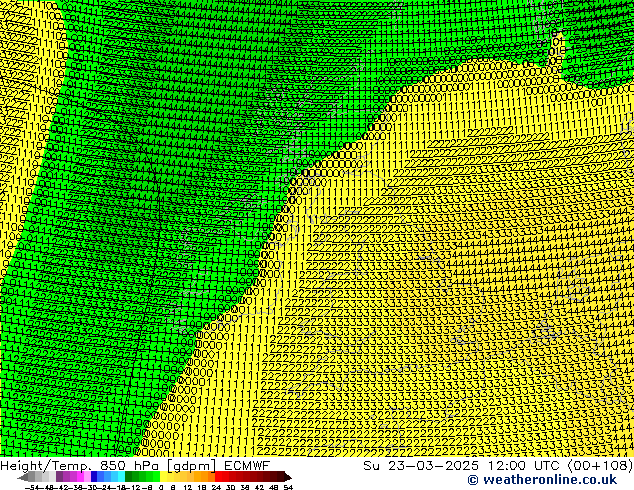
Task: Select the cyan legend swatch near -18
Action: (121, 477)
